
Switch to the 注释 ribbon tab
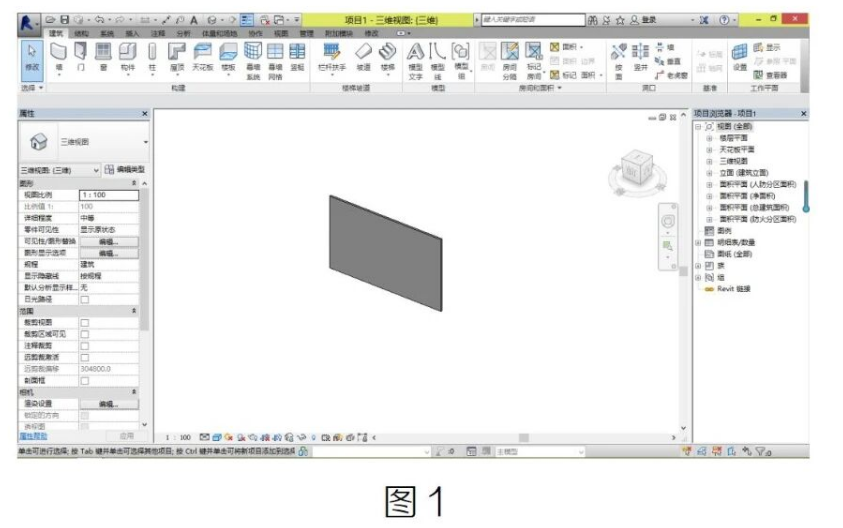pos(158,33)
